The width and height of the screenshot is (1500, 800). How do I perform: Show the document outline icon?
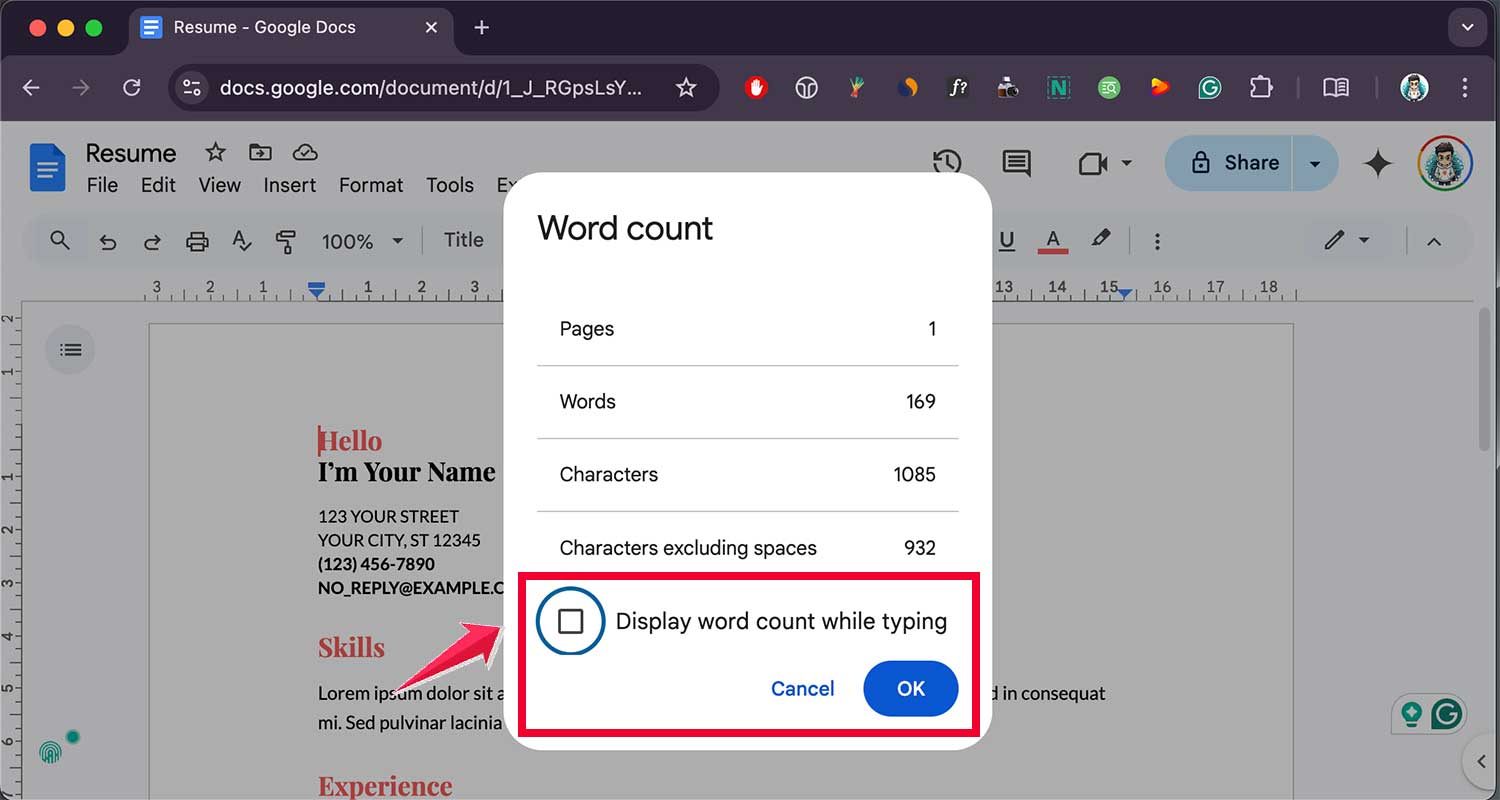(x=70, y=349)
